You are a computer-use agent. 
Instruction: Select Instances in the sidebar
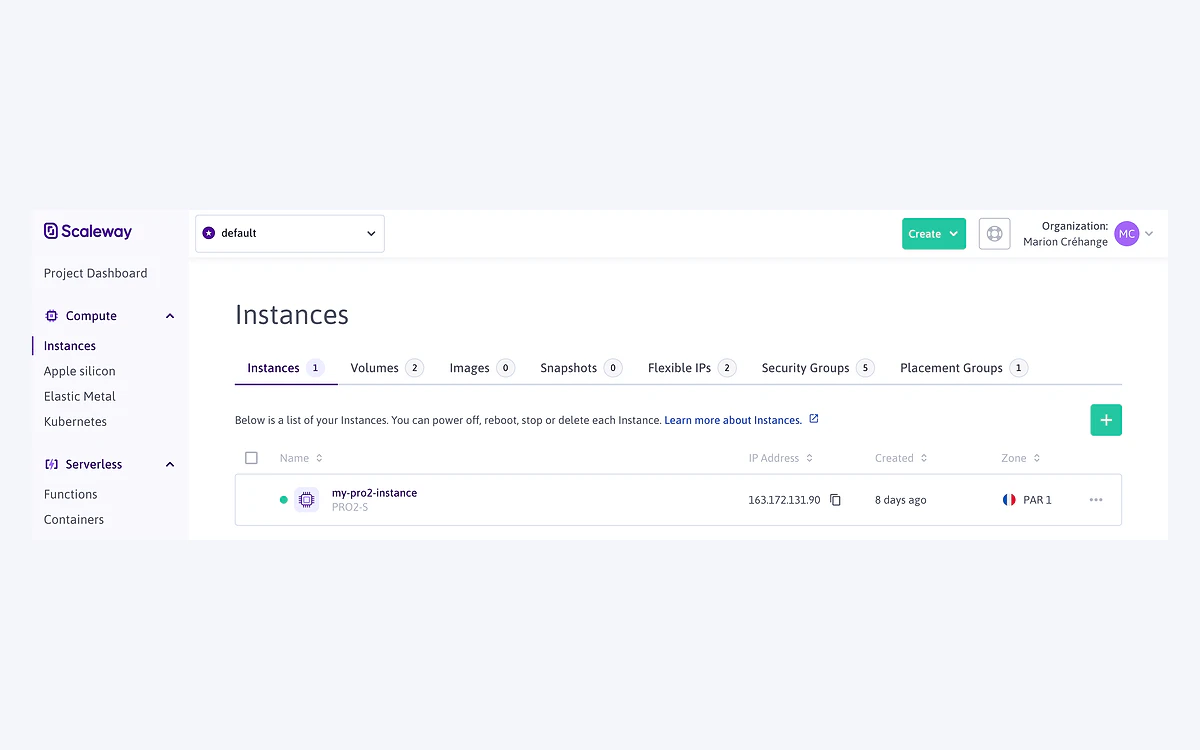[70, 346]
